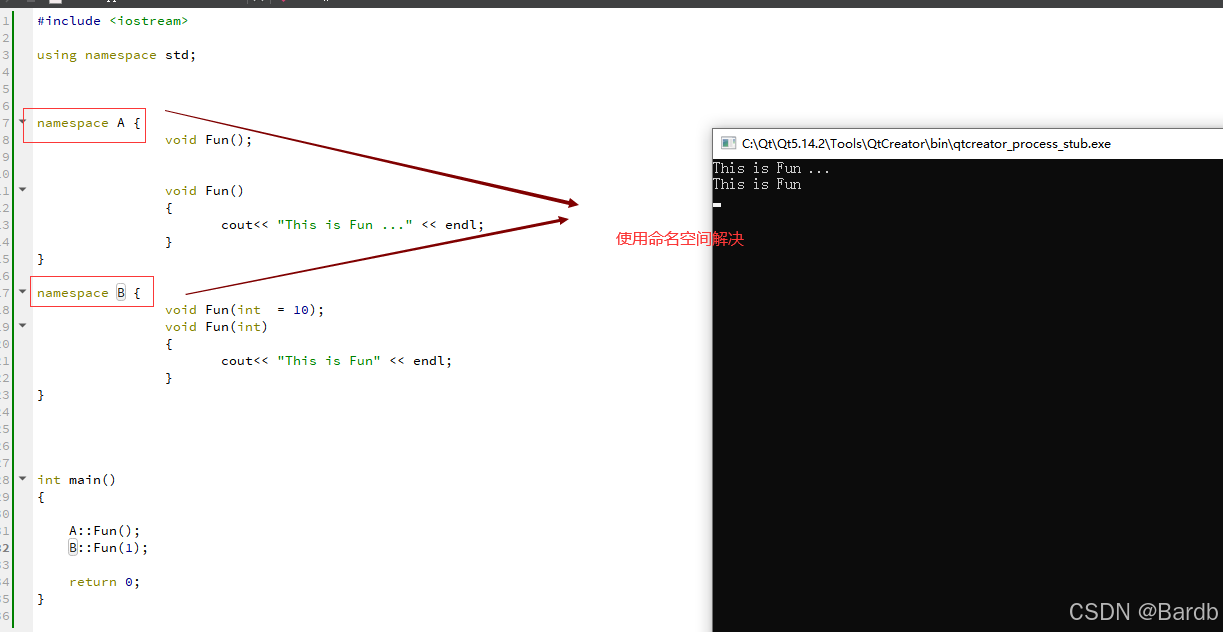Image resolution: width=1223 pixels, height=632 pixels.
Task: Click the 'B::Fun(1);' call in main
Action: pos(108,548)
